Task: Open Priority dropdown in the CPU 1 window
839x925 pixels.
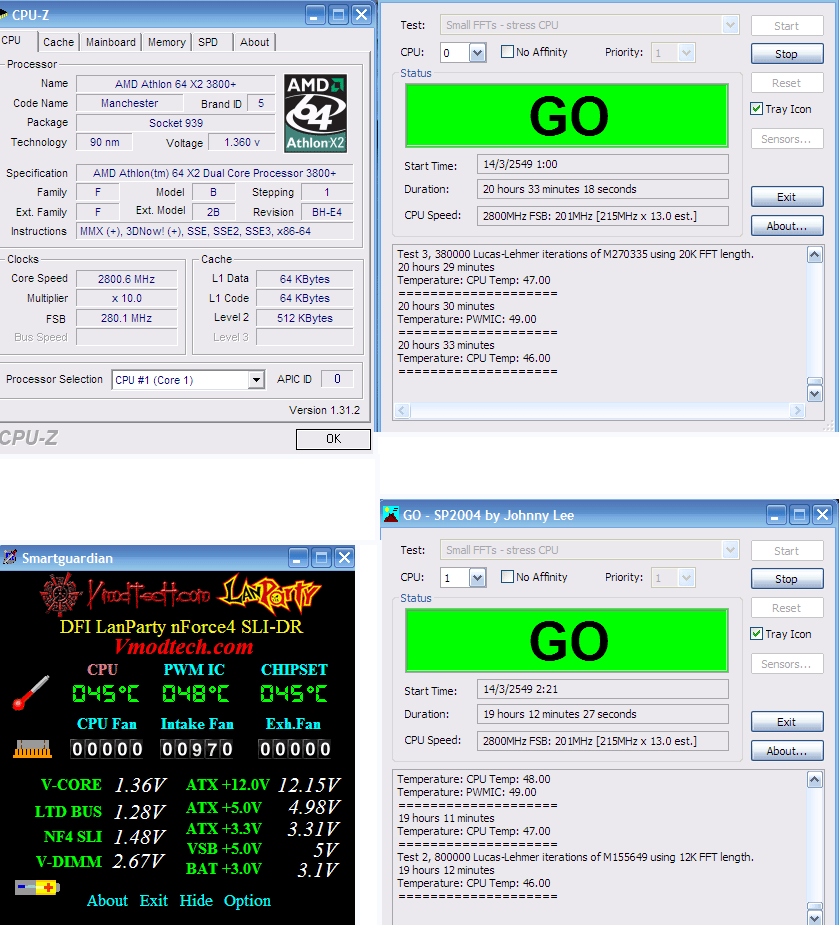Action: click(x=686, y=578)
